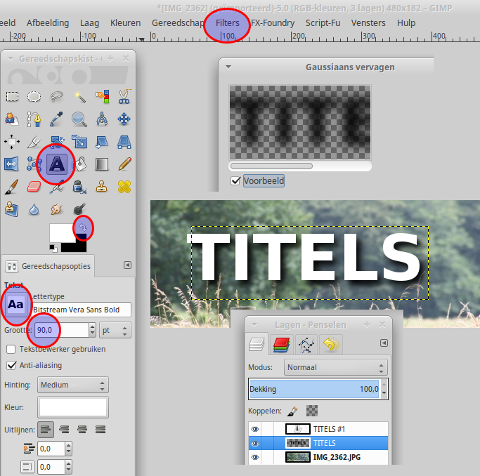The height and width of the screenshot is (476, 480).
Task: Switch to the Channels tab in dock
Action: tap(281, 344)
